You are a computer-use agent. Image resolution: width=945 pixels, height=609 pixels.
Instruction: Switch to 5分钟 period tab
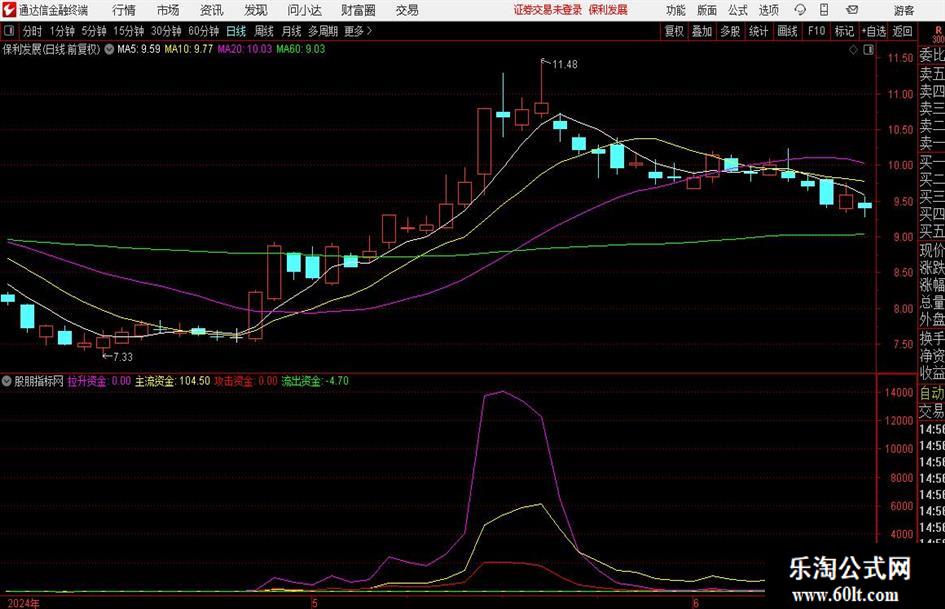tap(93, 31)
